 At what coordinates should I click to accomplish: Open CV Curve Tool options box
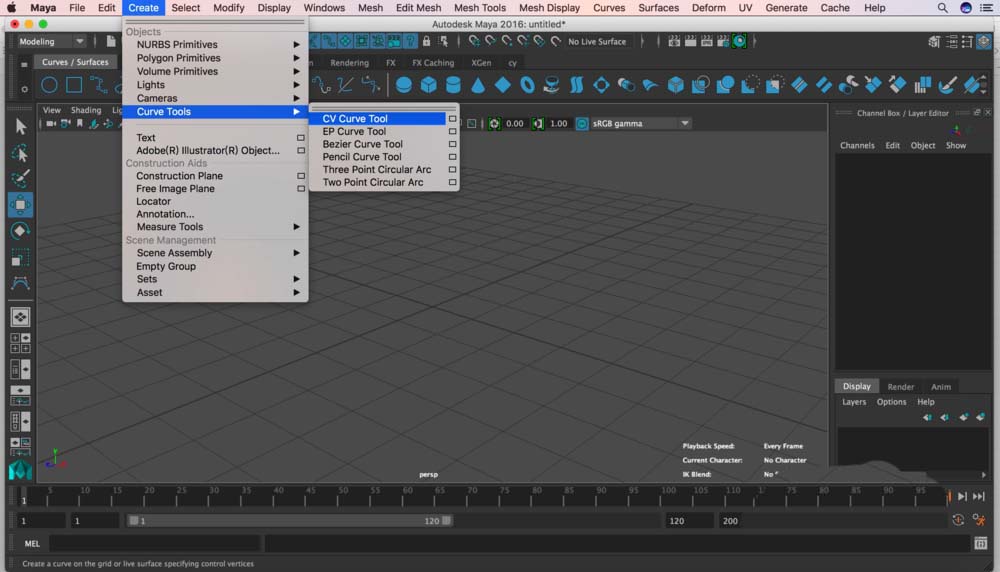pos(452,119)
